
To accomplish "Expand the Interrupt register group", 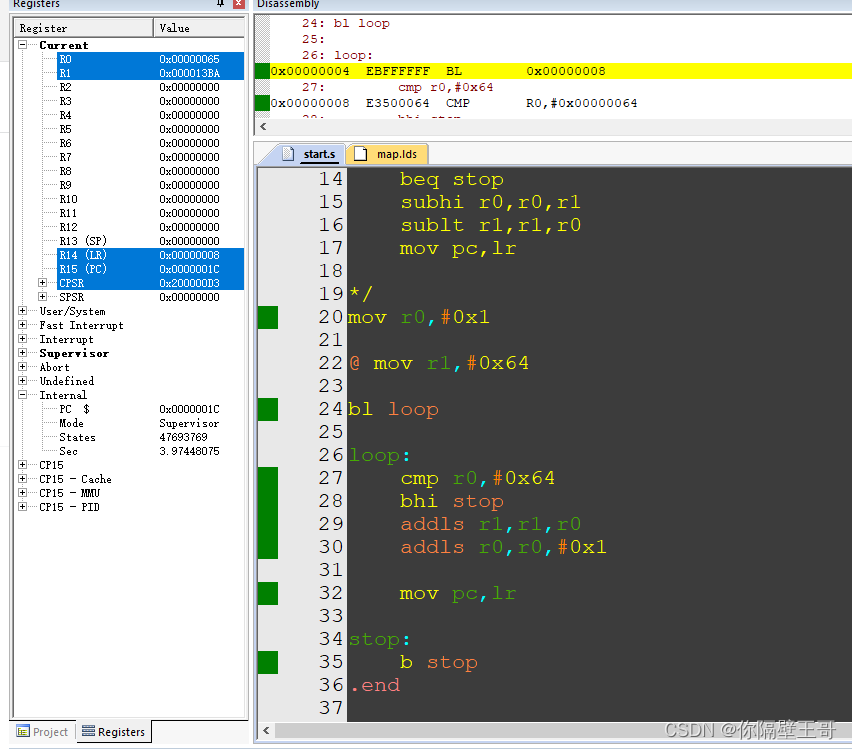I will [22, 339].
